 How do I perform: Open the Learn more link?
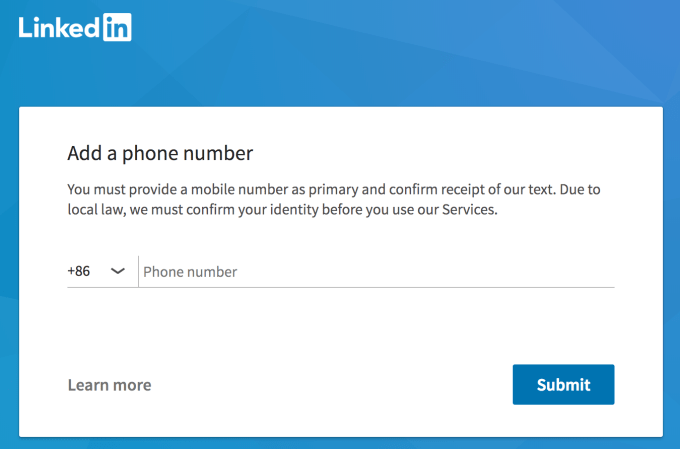[x=109, y=385]
